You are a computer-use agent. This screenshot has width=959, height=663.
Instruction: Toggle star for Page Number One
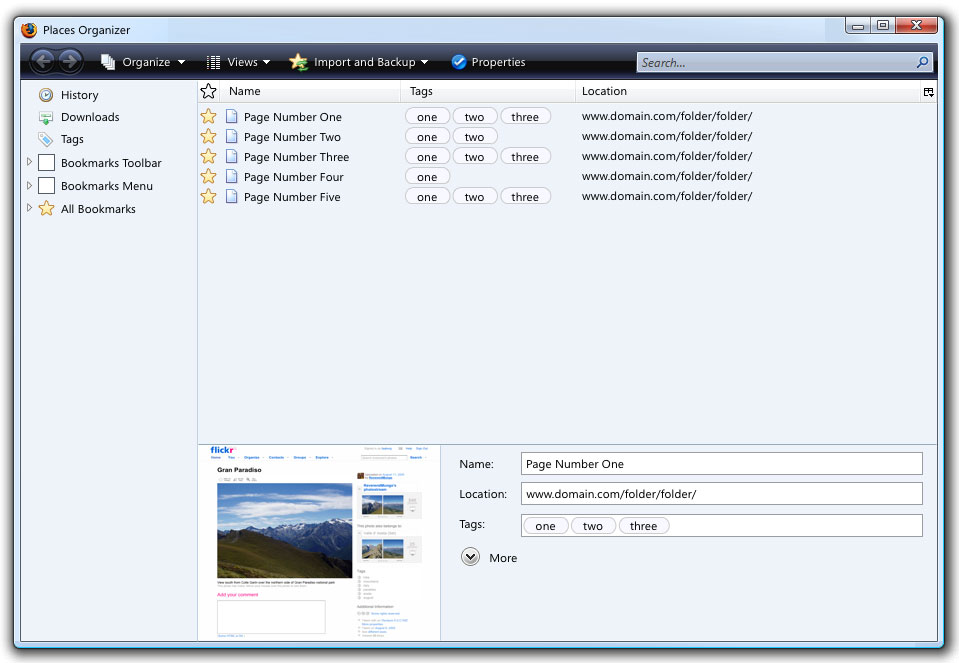click(x=208, y=117)
